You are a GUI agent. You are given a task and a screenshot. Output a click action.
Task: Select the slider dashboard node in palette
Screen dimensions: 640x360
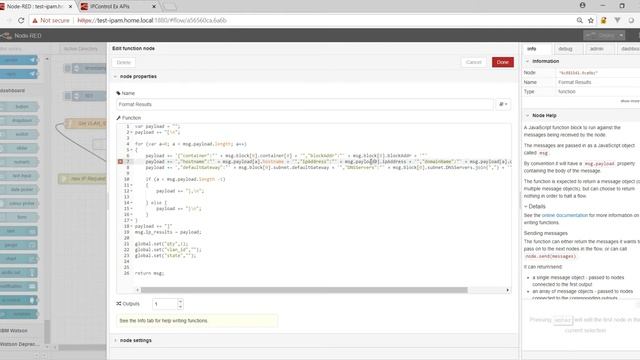[x=19, y=148]
